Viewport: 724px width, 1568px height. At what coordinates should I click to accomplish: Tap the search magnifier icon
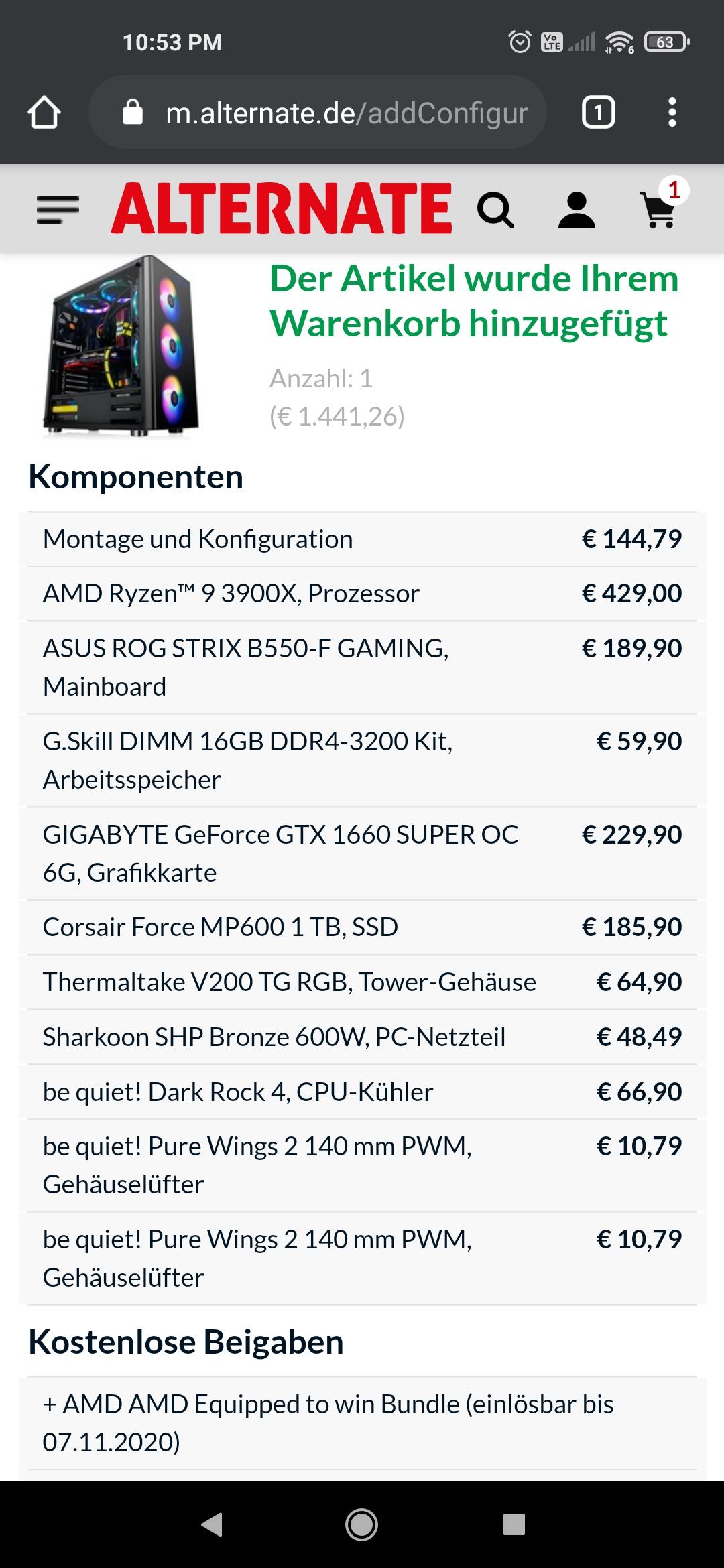click(x=495, y=210)
